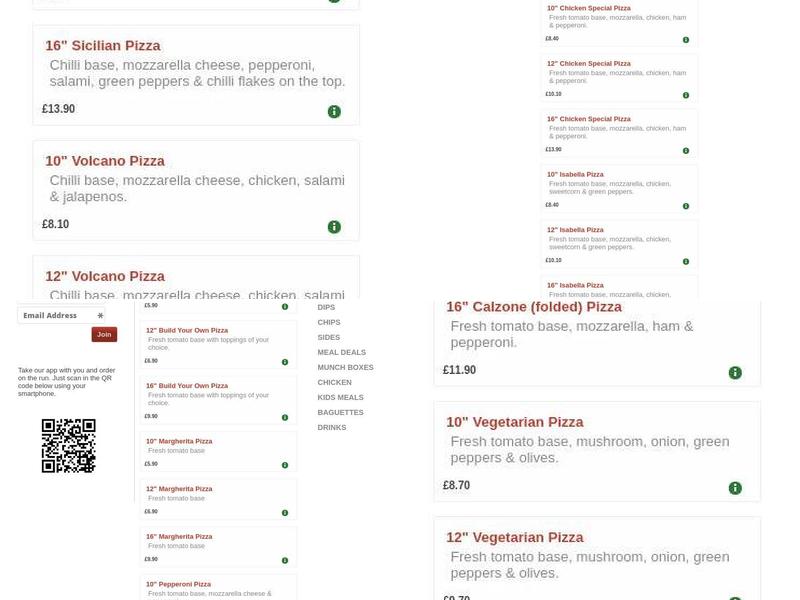Viewport: 800px width, 600px height.
Task: Open info for the 10" Volcano Pizza
Action: pos(333,226)
